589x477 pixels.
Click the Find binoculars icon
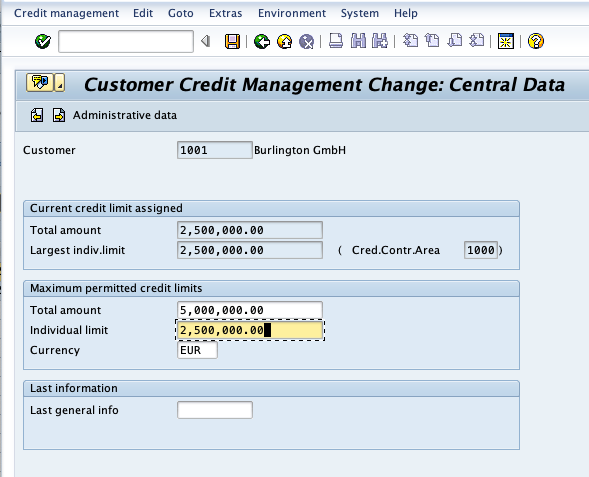coord(358,41)
